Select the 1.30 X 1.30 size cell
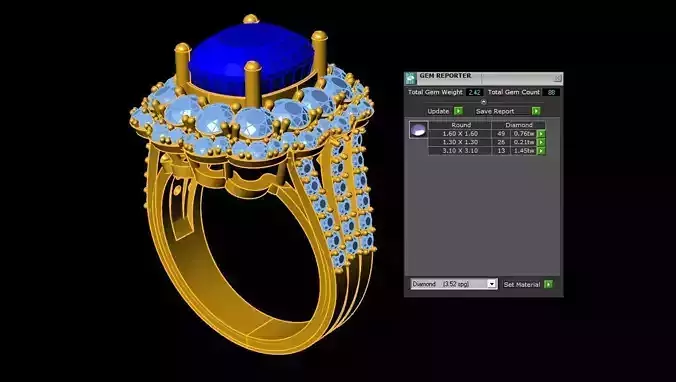The image size is (676, 382). 460,142
